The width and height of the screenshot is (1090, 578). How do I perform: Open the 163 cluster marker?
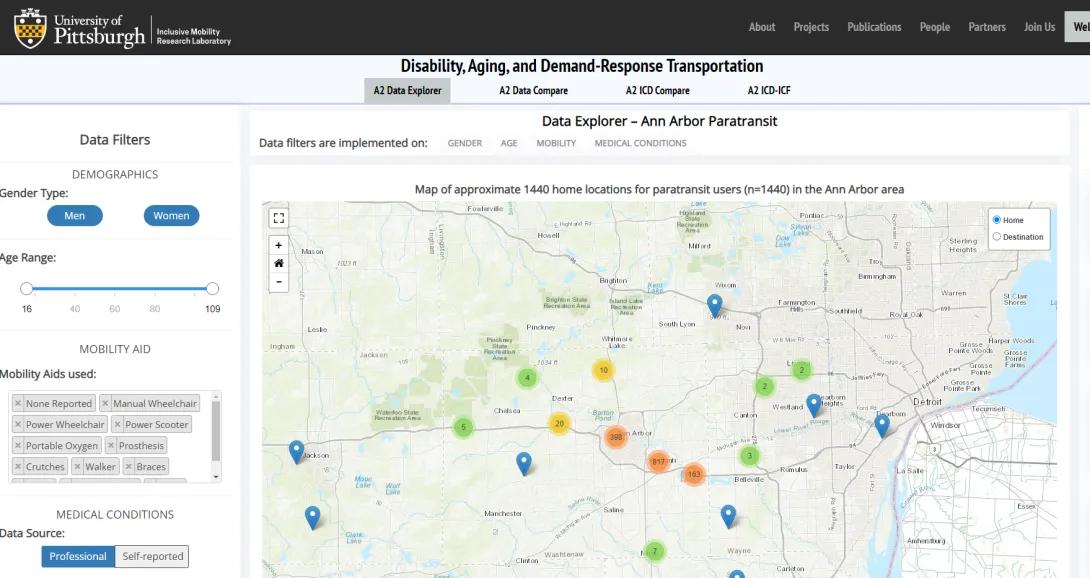(x=694, y=474)
